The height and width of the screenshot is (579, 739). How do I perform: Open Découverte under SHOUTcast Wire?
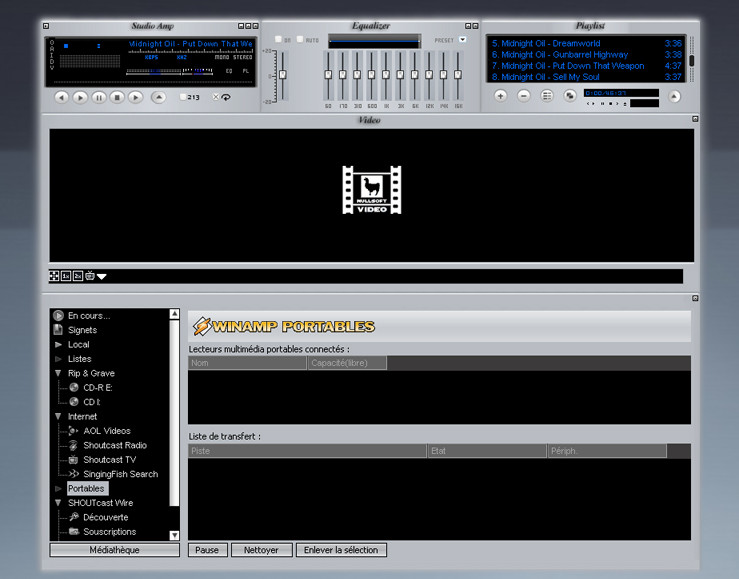106,517
